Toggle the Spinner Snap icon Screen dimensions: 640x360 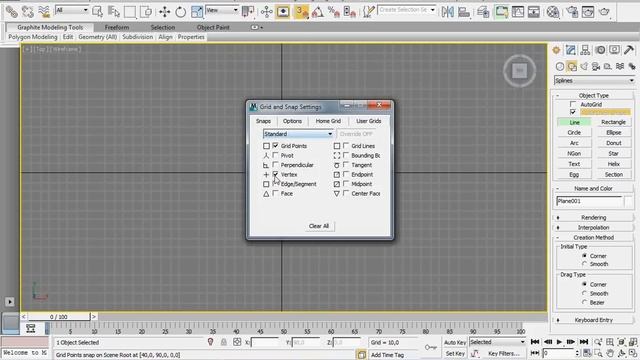[350, 12]
